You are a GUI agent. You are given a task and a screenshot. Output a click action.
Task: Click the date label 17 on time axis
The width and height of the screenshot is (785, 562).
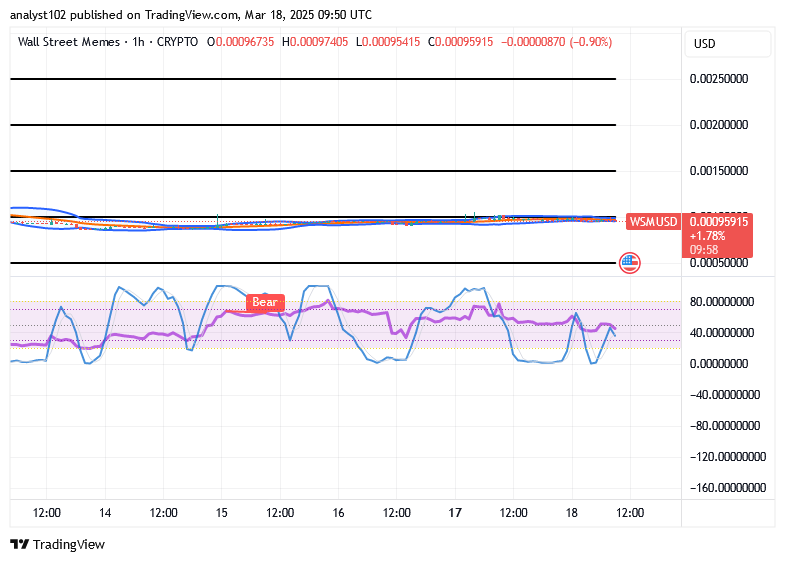pyautogui.click(x=455, y=513)
